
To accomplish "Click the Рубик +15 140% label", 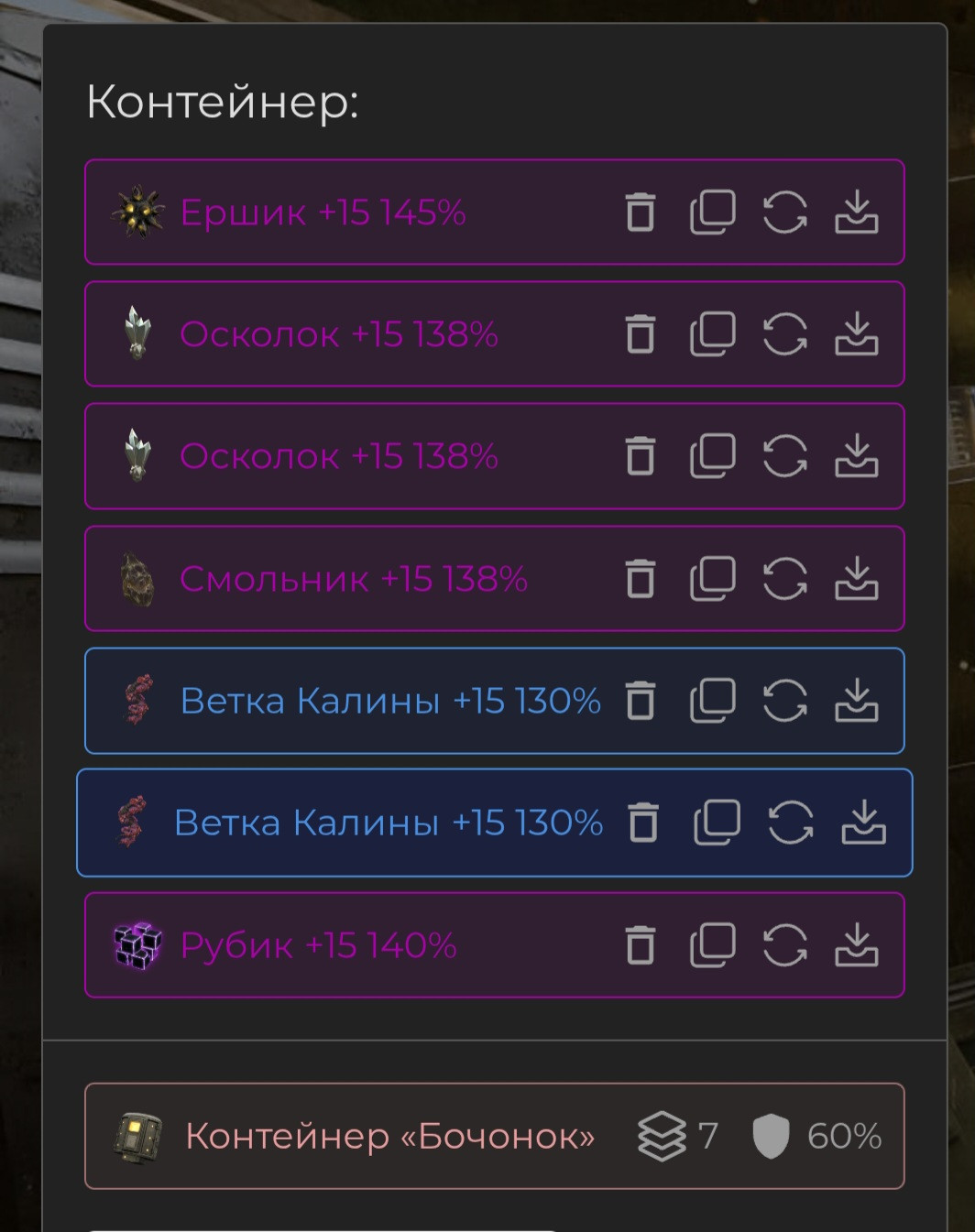I will pyautogui.click(x=318, y=945).
